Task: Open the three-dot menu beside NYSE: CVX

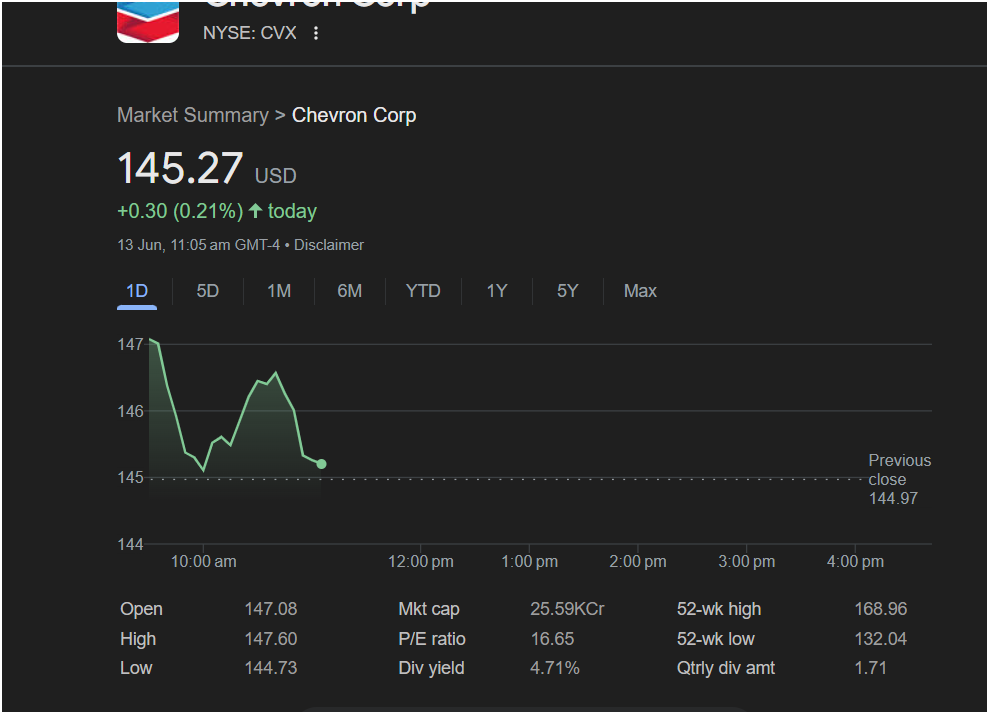Action: pos(316,33)
